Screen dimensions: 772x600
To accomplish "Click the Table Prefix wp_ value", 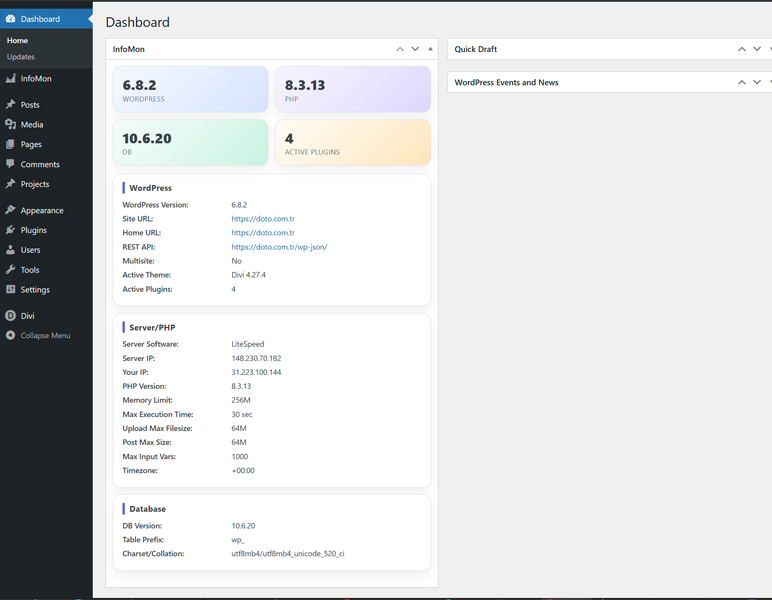I will [238, 540].
